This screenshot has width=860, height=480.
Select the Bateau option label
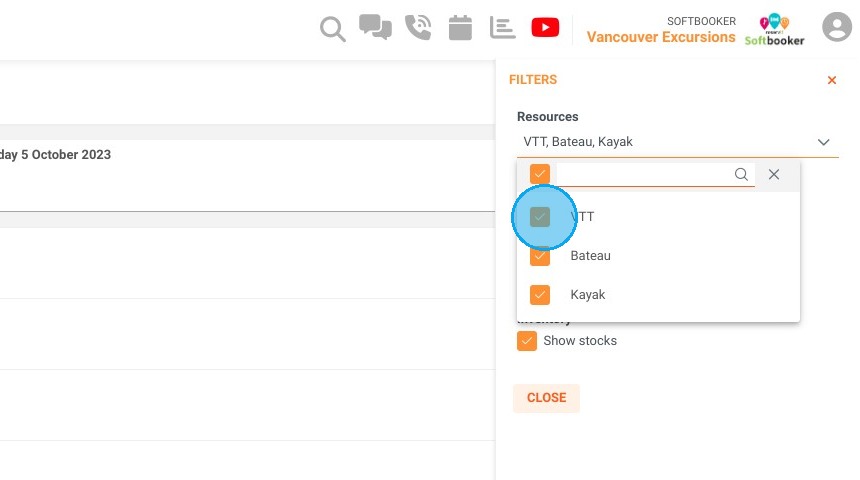(x=590, y=256)
